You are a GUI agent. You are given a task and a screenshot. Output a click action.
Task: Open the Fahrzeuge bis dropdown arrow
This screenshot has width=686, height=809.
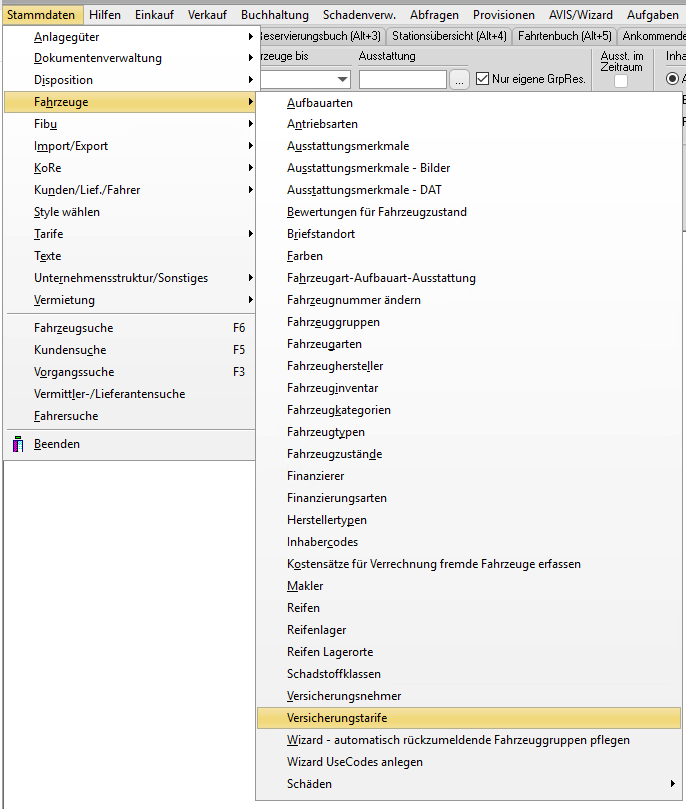pos(343,80)
